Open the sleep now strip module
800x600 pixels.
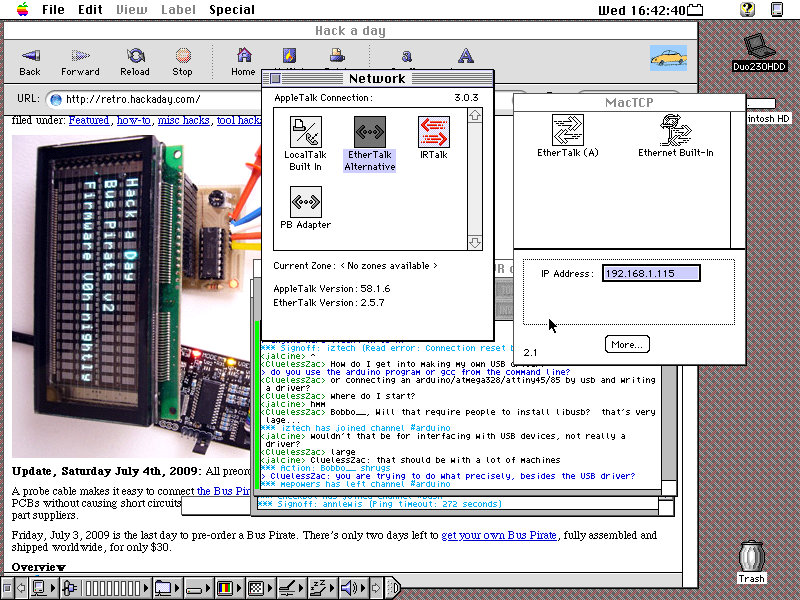(x=322, y=588)
